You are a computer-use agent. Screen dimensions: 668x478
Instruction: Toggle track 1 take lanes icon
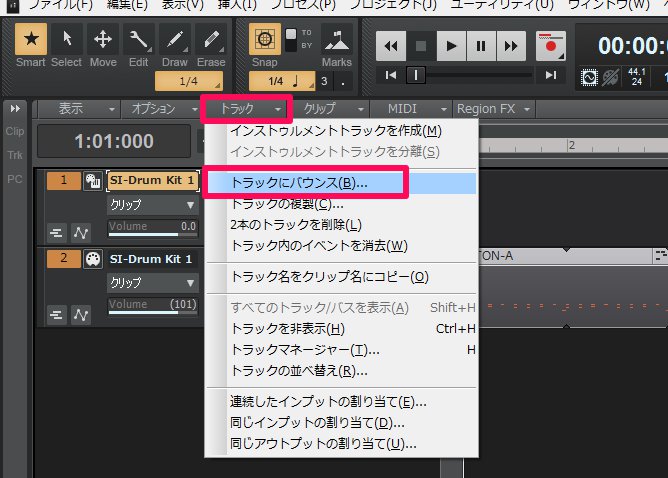56,233
